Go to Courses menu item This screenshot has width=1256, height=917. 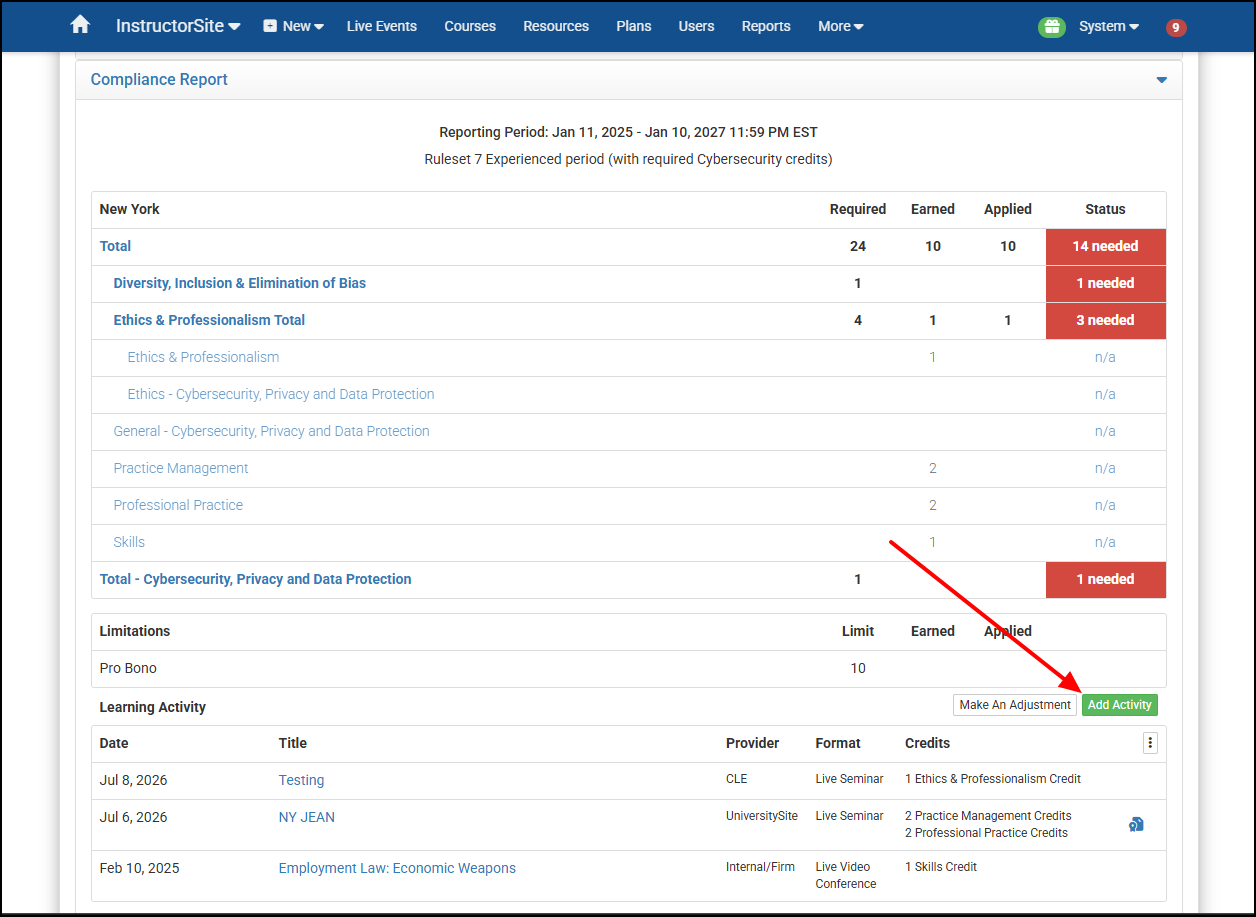(x=470, y=26)
